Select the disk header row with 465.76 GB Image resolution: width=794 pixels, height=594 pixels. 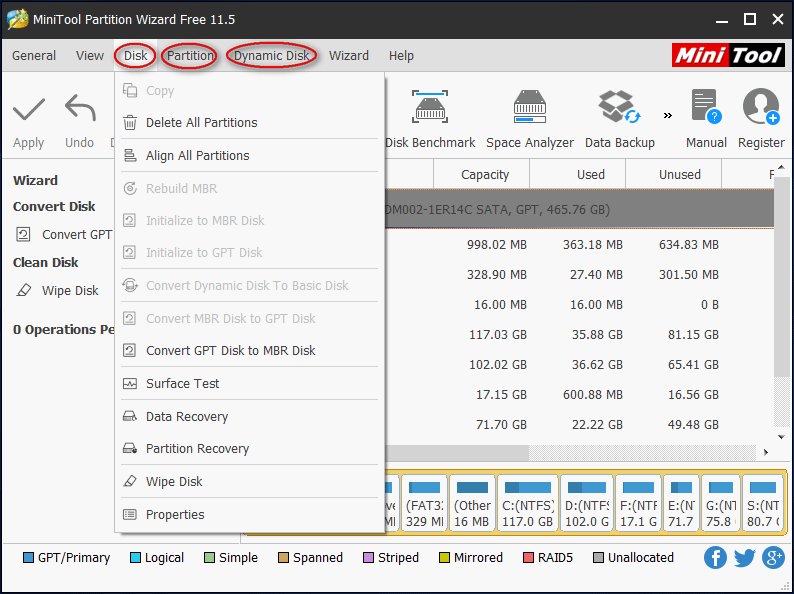tap(579, 210)
